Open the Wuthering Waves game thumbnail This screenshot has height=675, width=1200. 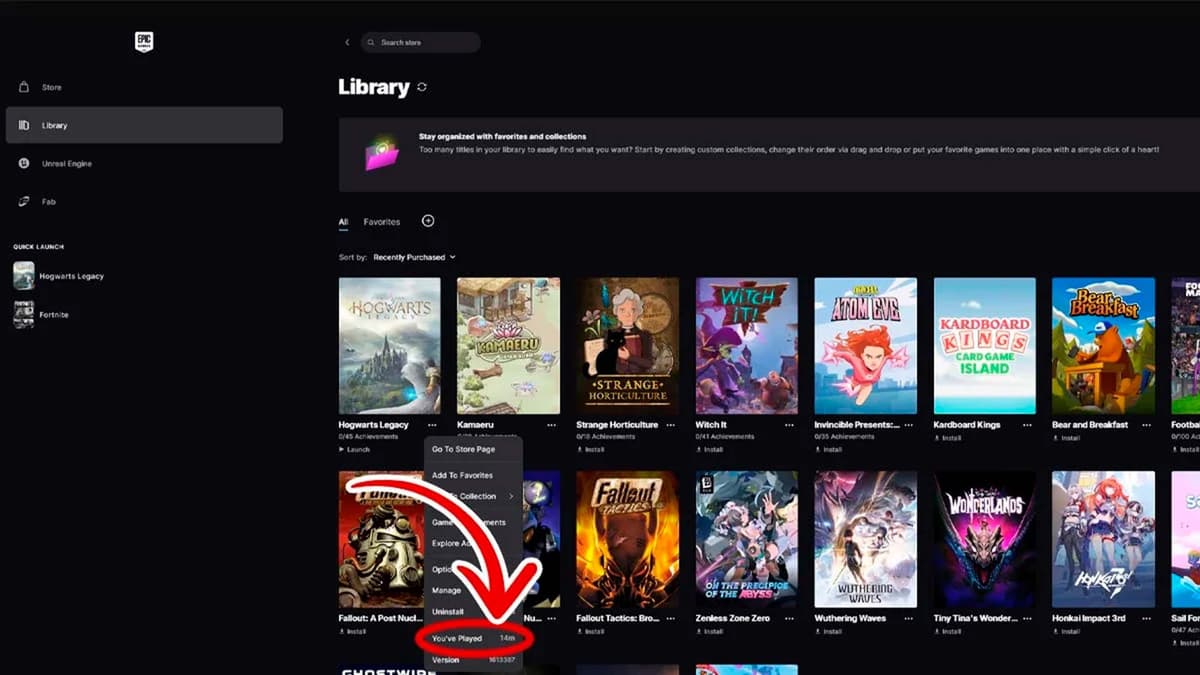pos(865,539)
